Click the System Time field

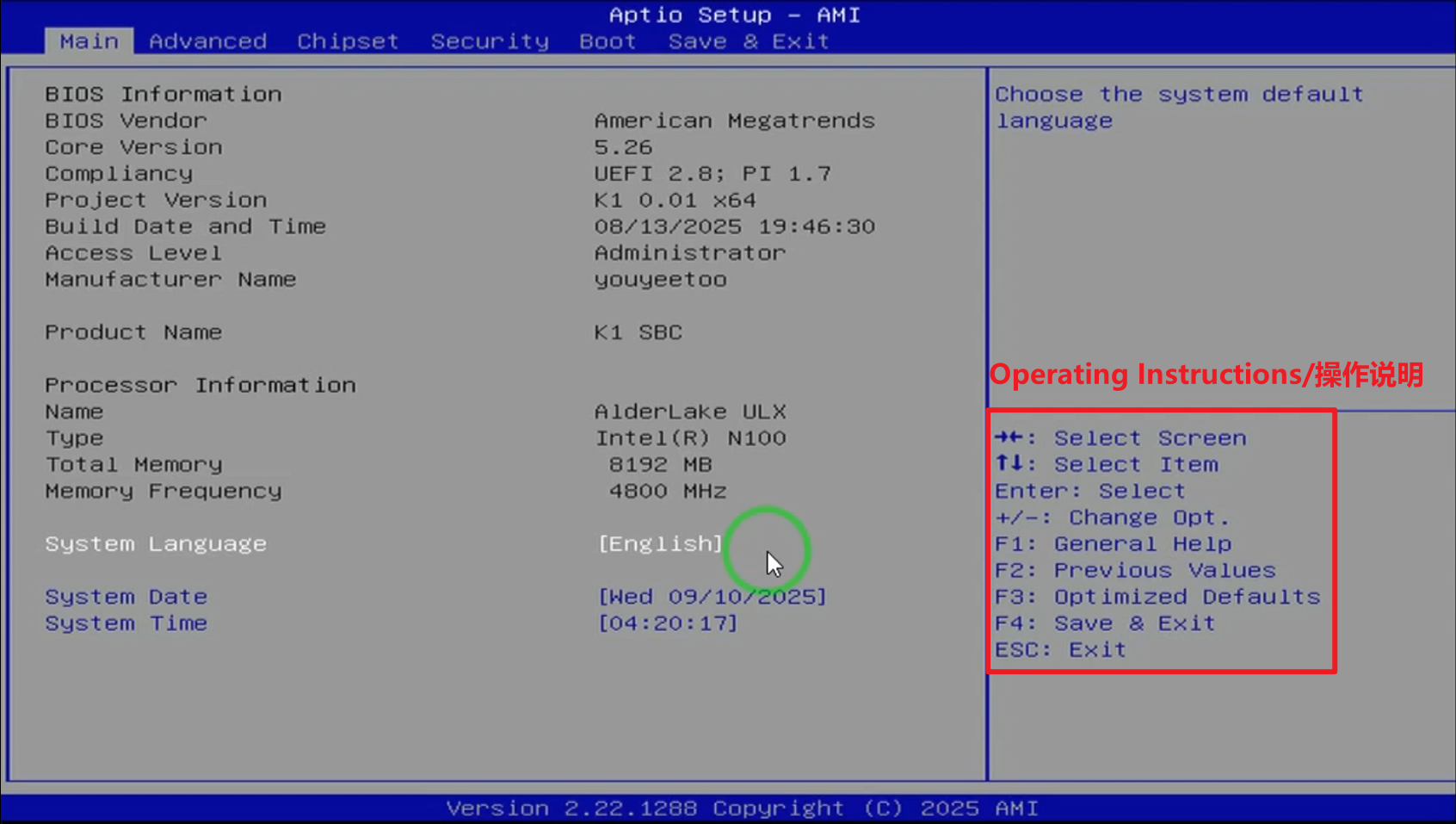(667, 623)
